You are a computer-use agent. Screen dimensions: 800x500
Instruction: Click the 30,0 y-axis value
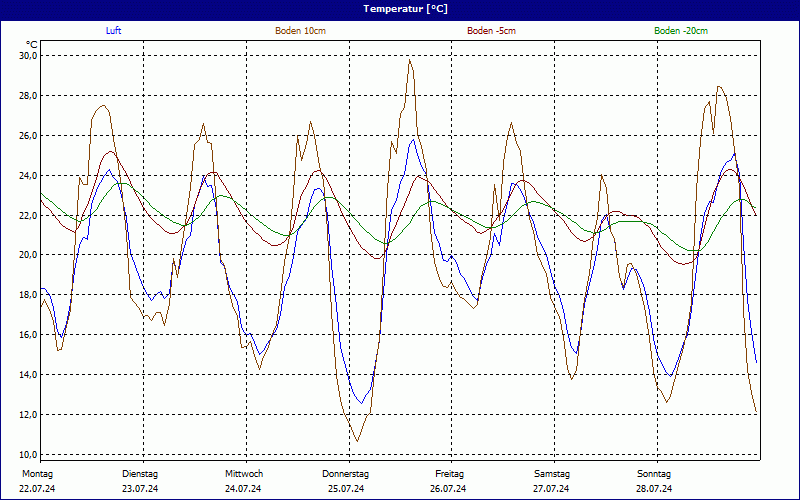[28, 56]
